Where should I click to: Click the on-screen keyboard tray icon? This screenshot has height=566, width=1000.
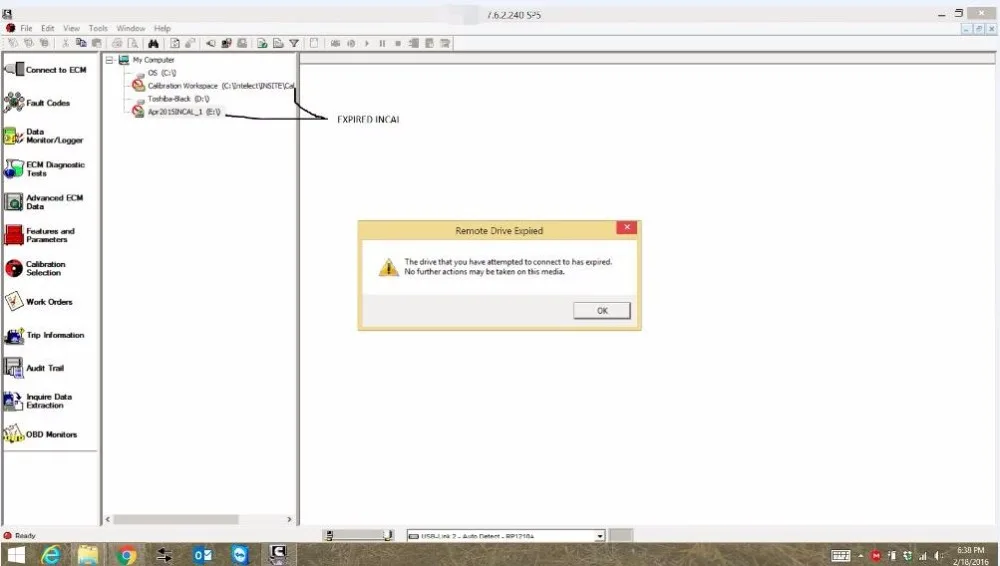pos(841,556)
